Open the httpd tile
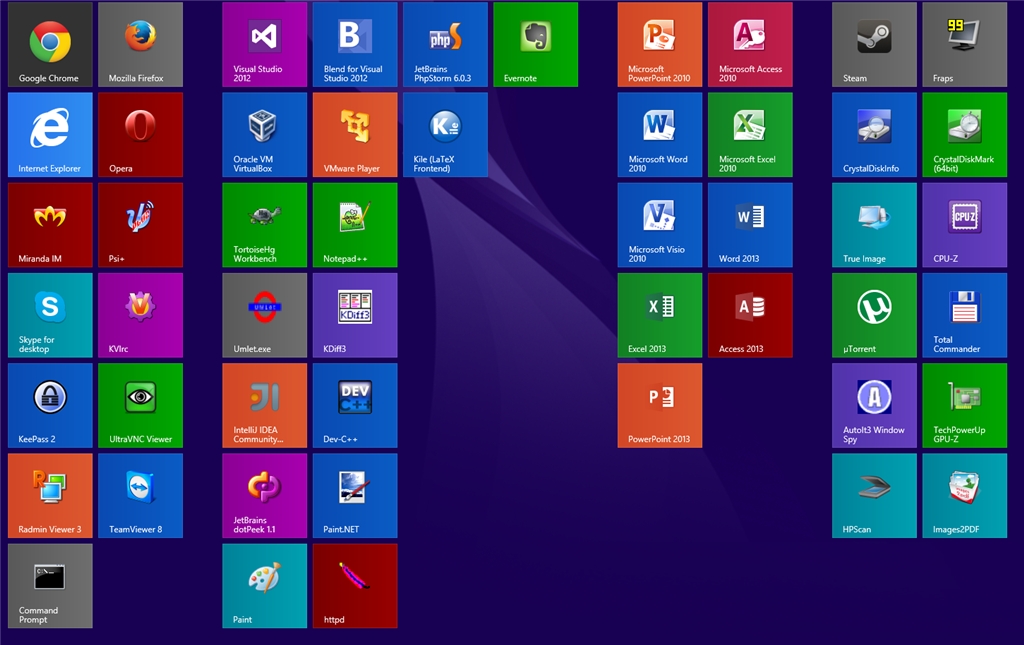 (354, 585)
